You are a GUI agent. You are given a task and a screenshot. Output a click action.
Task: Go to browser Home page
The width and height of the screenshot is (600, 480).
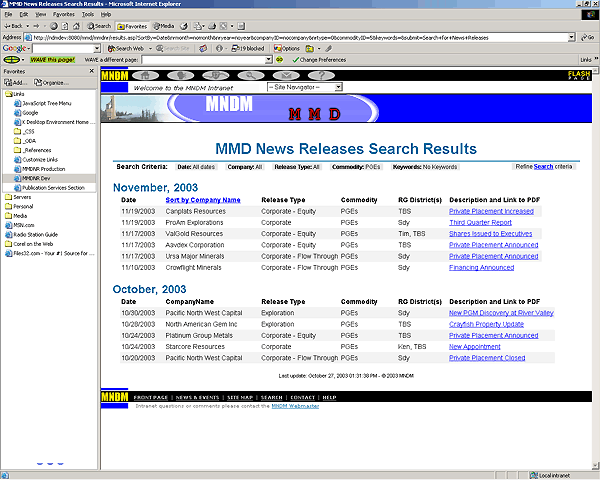click(77, 26)
